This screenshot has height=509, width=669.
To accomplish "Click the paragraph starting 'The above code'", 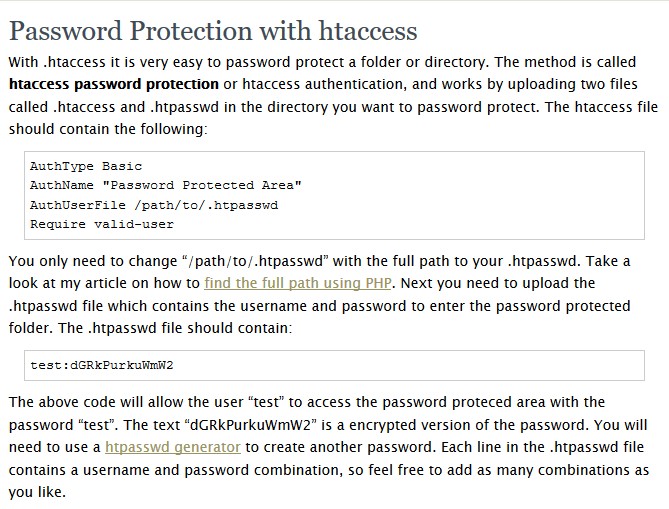I will click(329, 447).
